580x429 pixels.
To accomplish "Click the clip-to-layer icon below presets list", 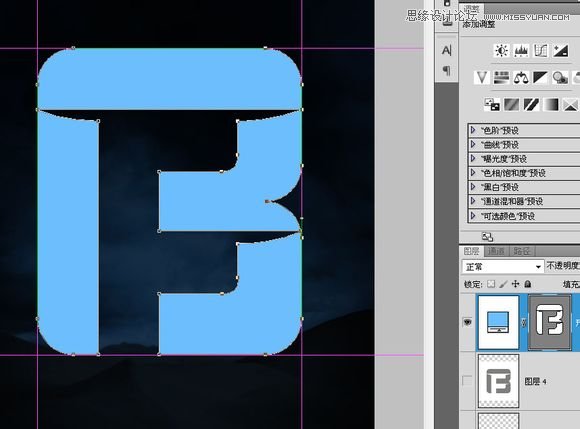I will pyautogui.click(x=487, y=237).
